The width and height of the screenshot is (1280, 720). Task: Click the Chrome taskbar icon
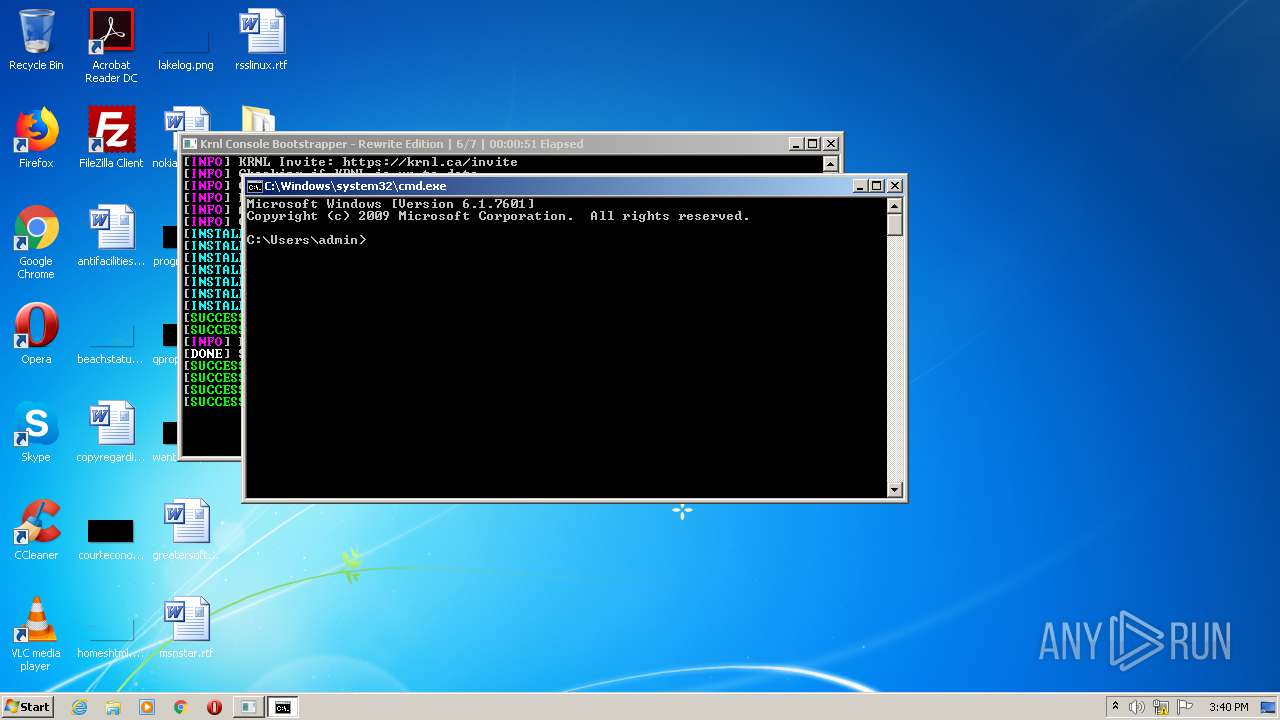click(x=181, y=707)
